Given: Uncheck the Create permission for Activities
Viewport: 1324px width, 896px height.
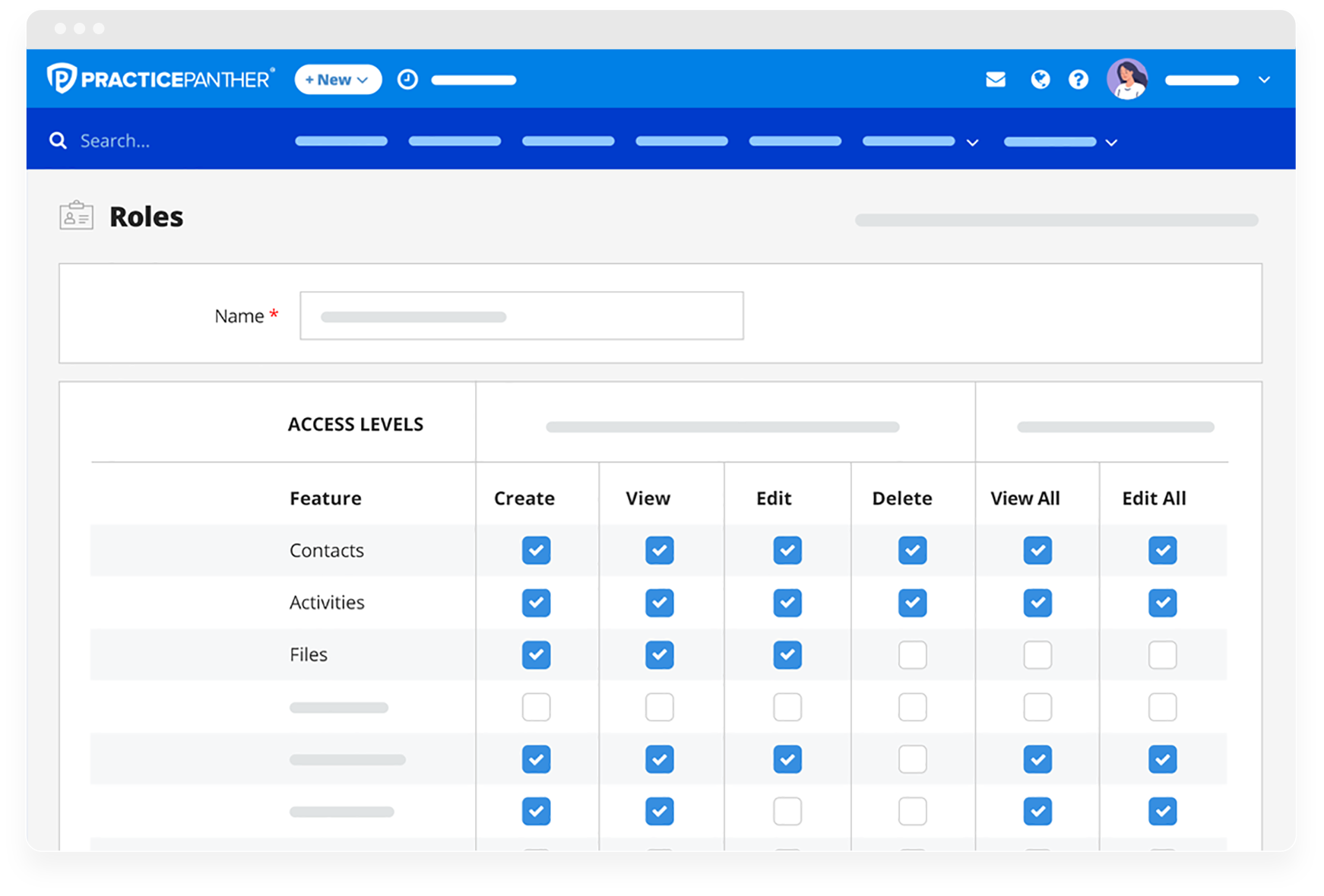Looking at the screenshot, I should [537, 603].
